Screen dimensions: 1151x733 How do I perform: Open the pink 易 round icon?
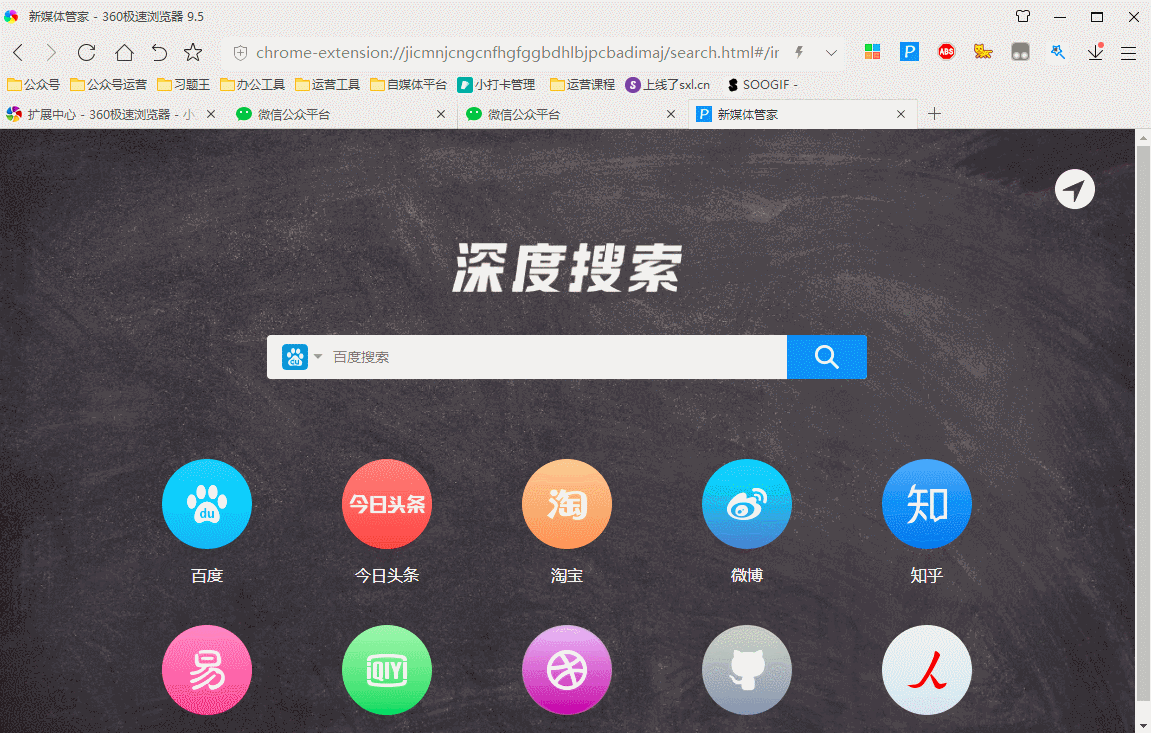[x=207, y=670]
